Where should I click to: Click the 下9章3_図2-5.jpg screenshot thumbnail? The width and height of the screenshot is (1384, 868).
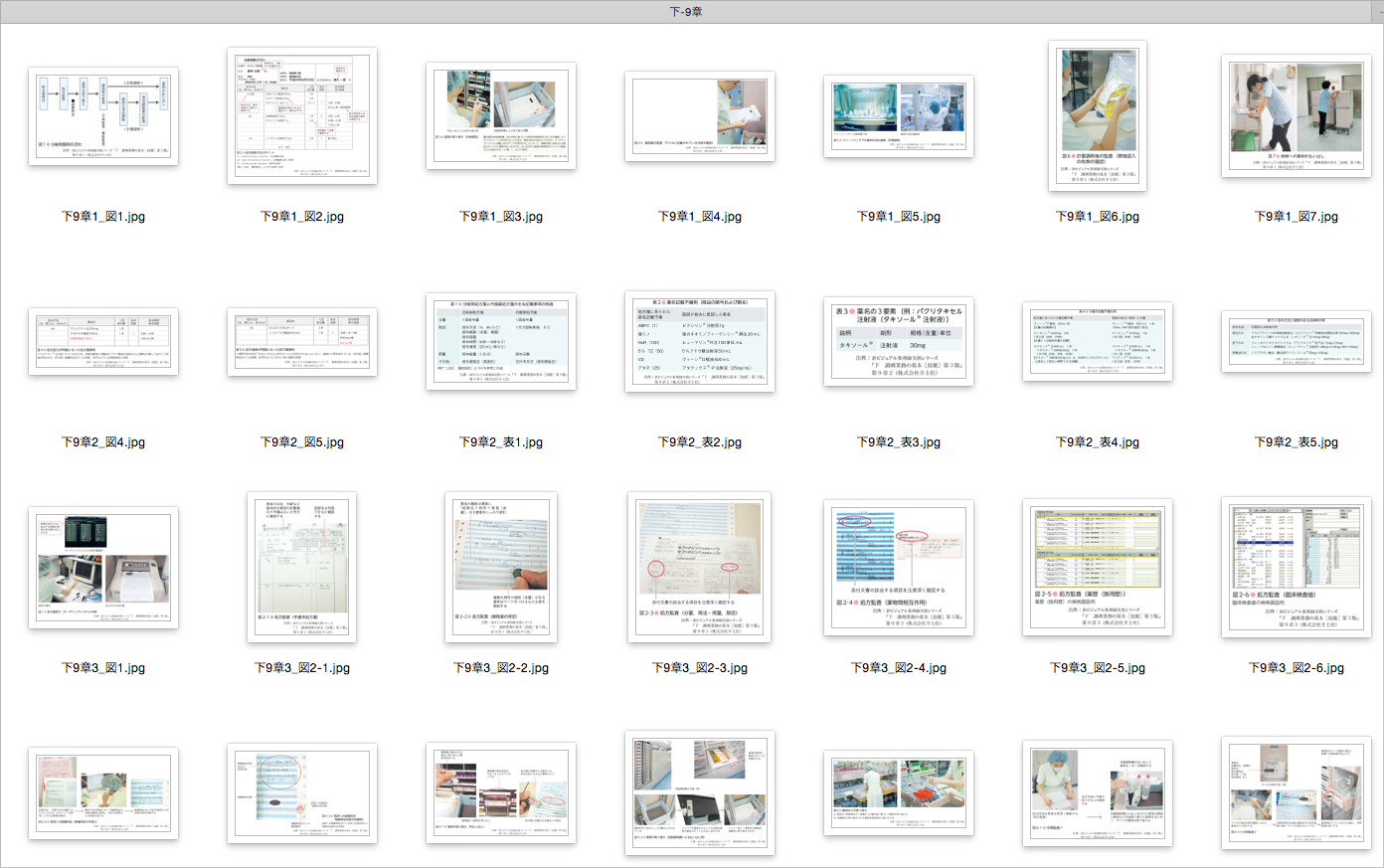point(1098,568)
